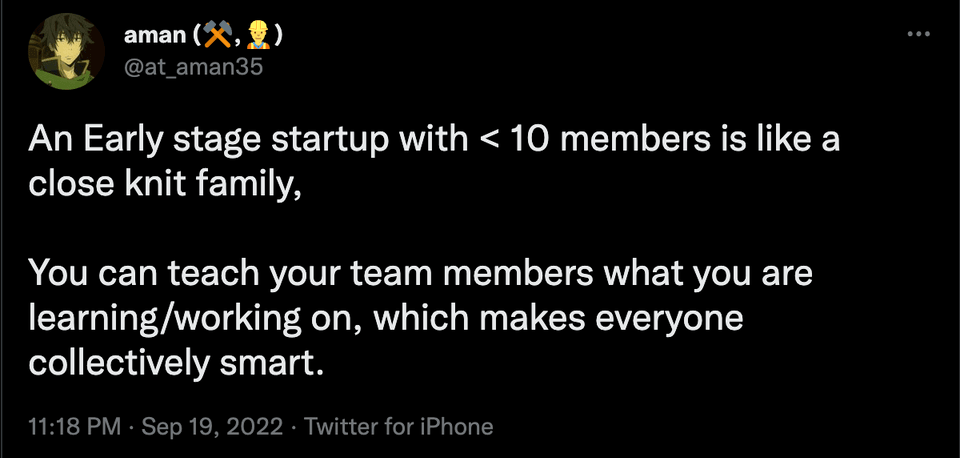Click the 11:18 PM timestamp
Image resolution: width=960 pixels, height=458 pixels.
(x=74, y=426)
